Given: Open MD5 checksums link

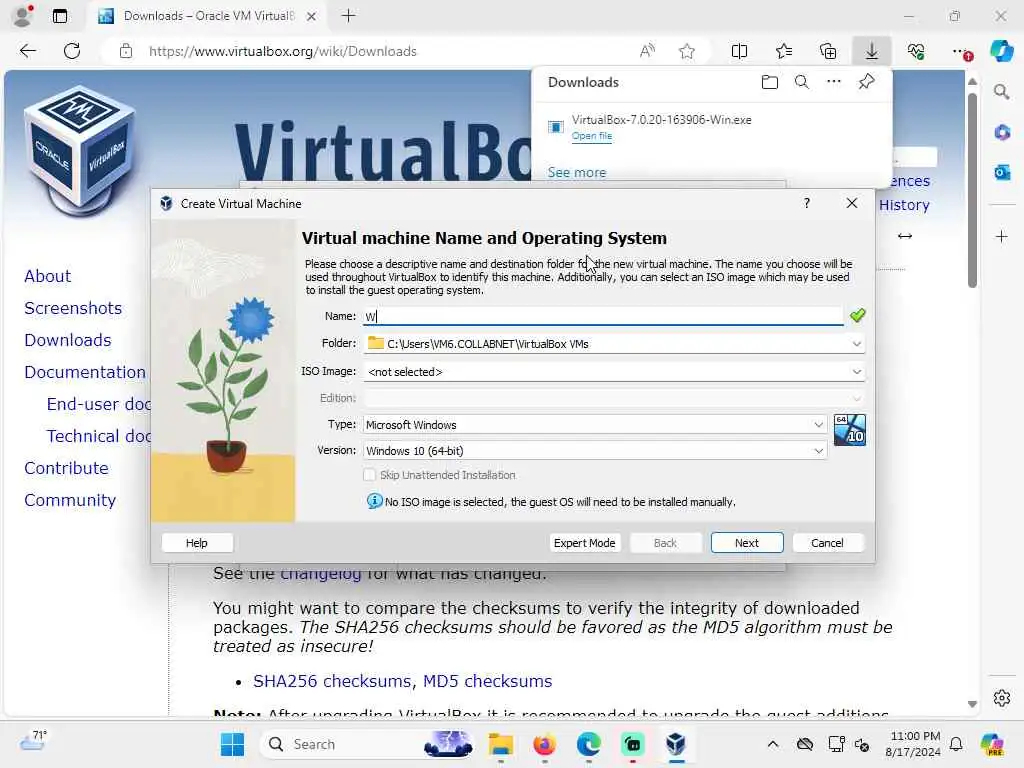Looking at the screenshot, I should [487, 681].
